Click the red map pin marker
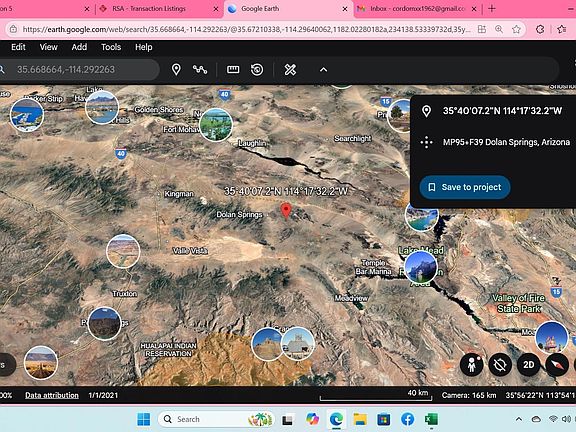The width and height of the screenshot is (576, 432). pyautogui.click(x=286, y=210)
